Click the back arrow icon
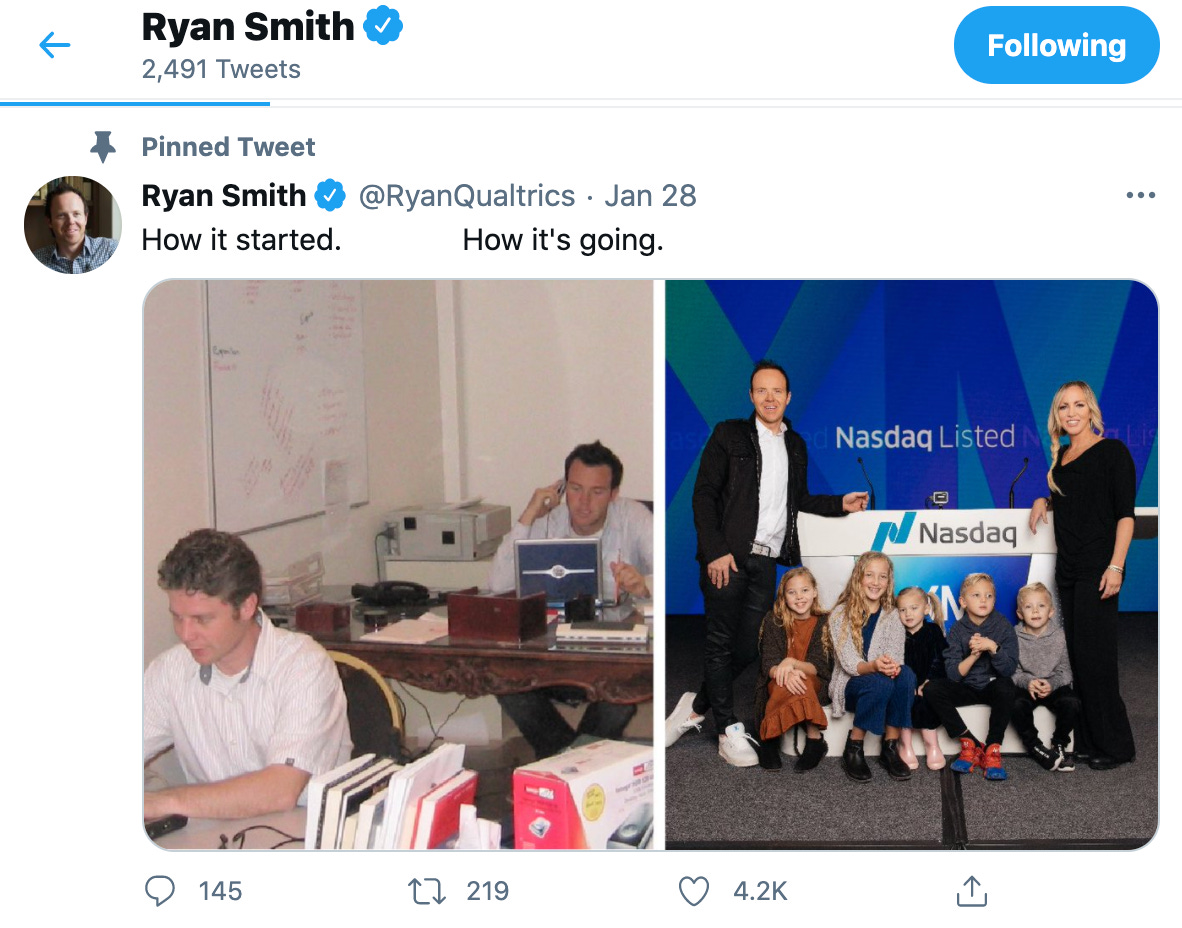Screen dimensions: 1182x928 (55, 45)
